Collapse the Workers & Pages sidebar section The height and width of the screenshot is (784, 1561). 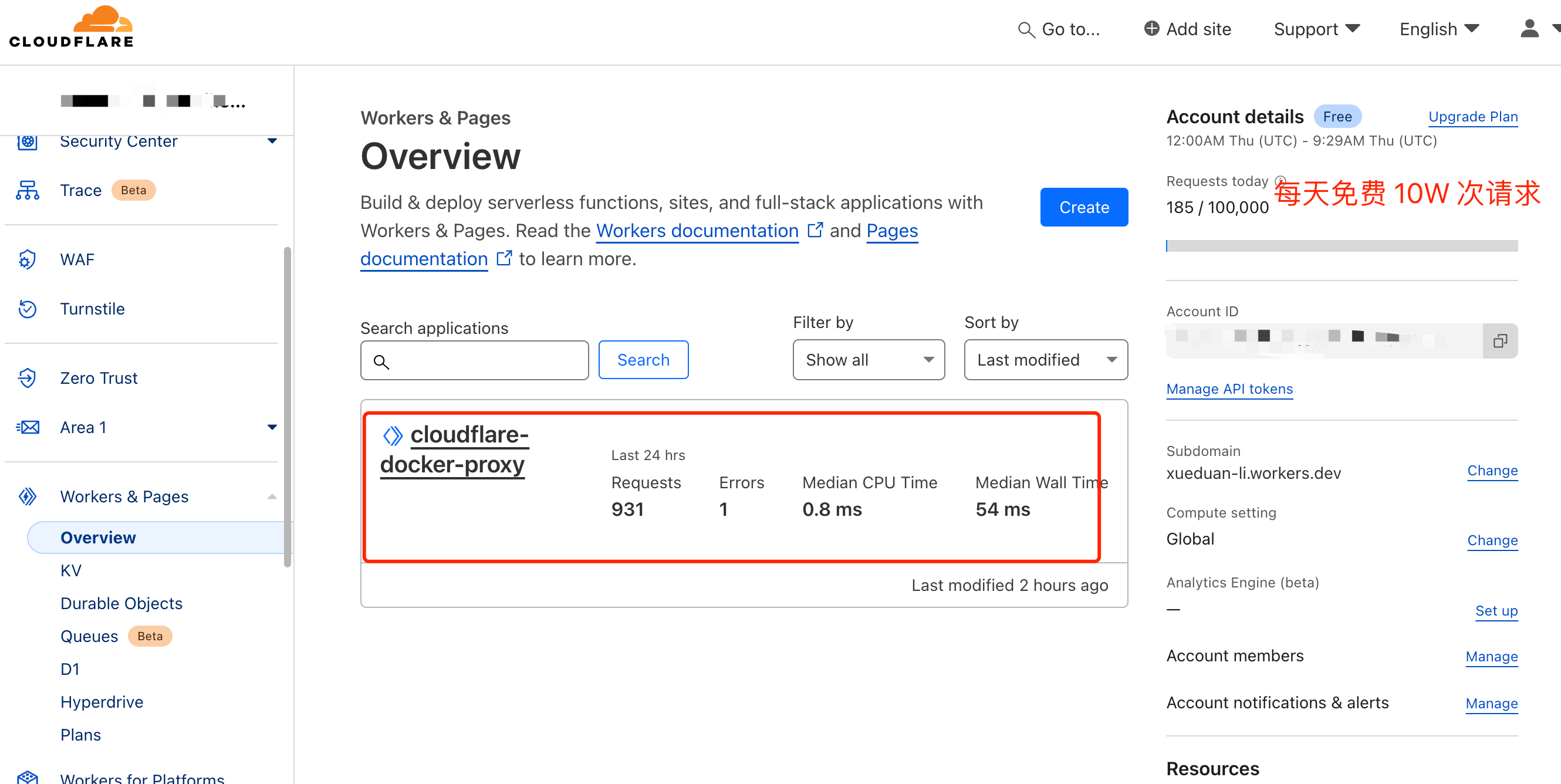pos(272,497)
